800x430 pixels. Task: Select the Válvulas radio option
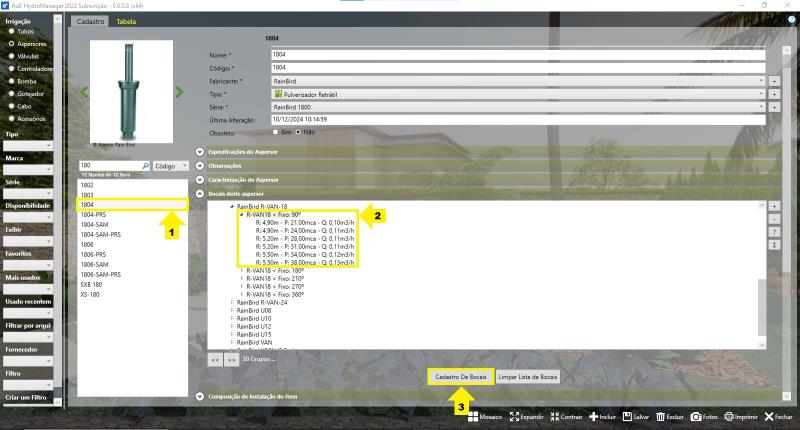click(x=11, y=56)
